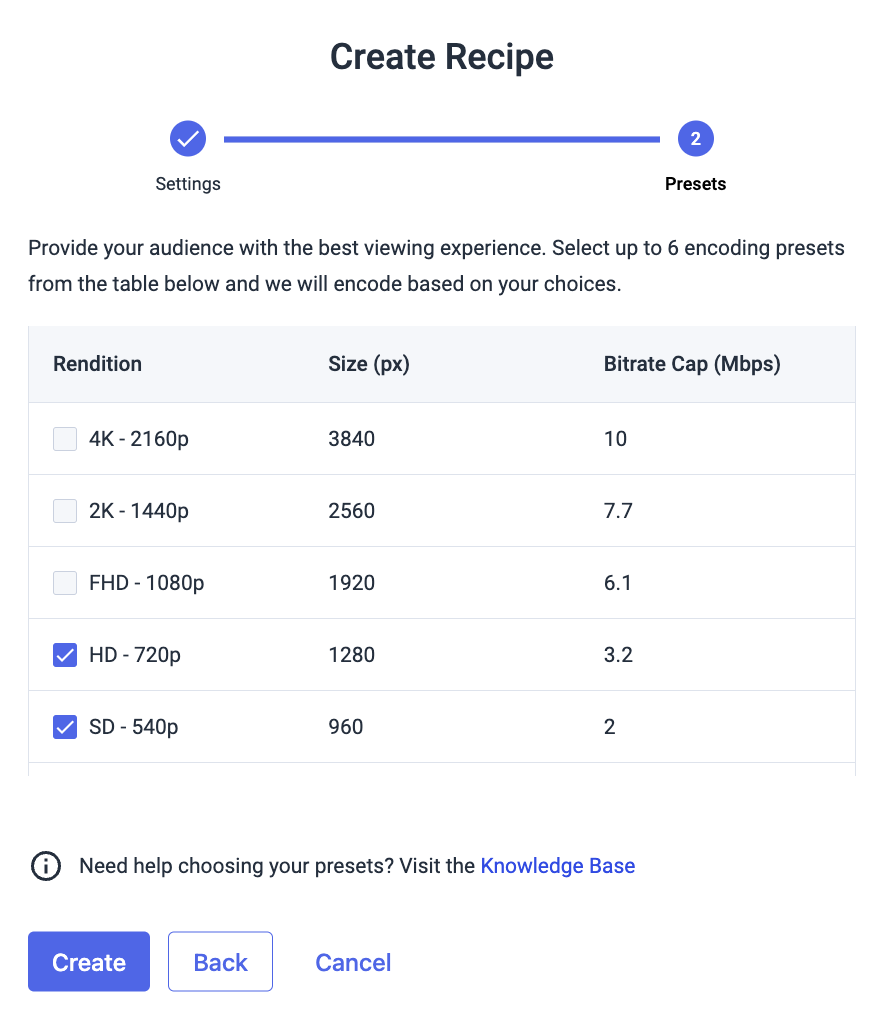Deselect the SD - 540p preset checkbox
This screenshot has height=1021, width=886.
click(x=65, y=727)
